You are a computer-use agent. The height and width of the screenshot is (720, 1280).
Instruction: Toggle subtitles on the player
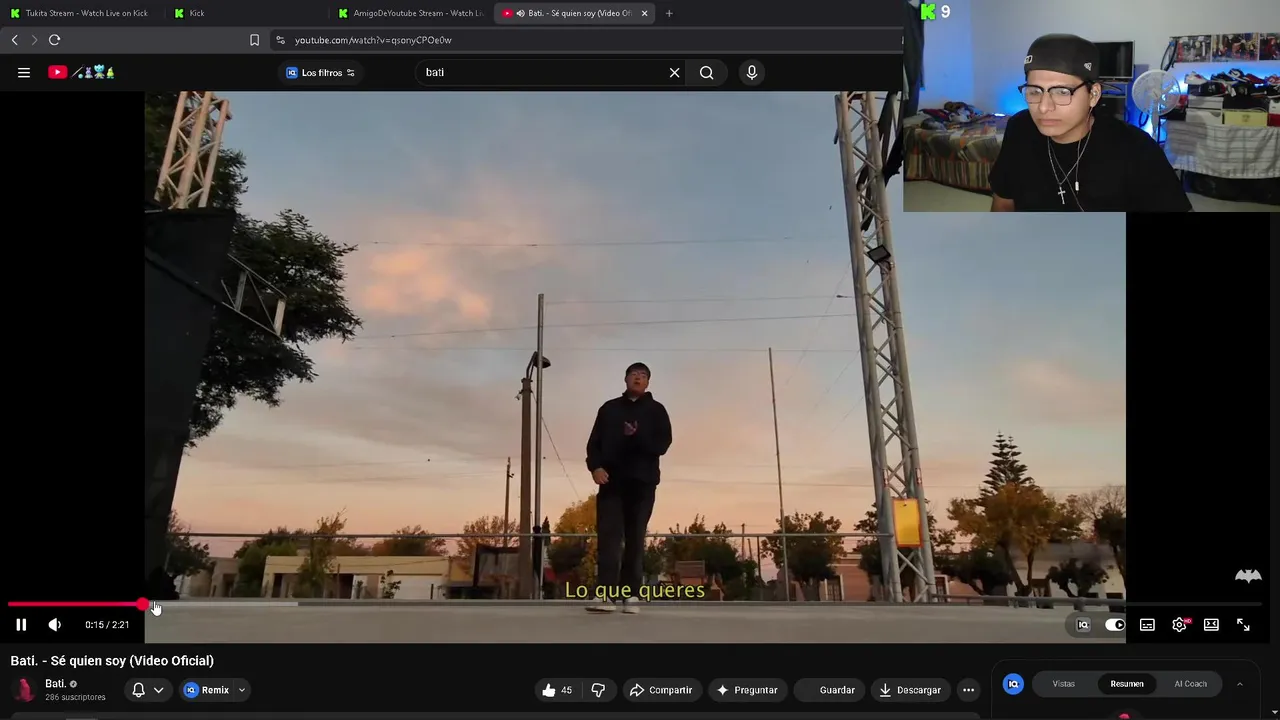point(1147,625)
